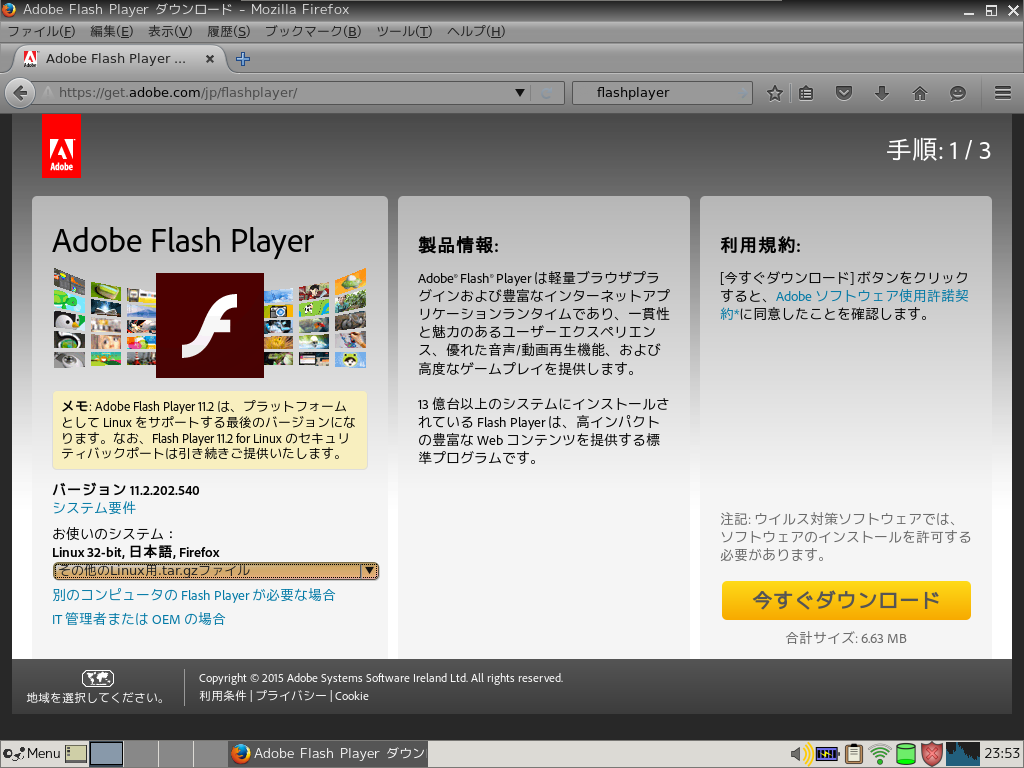Open the 表示(V) menu
Screen dimensions: 1024x768
click(170, 31)
